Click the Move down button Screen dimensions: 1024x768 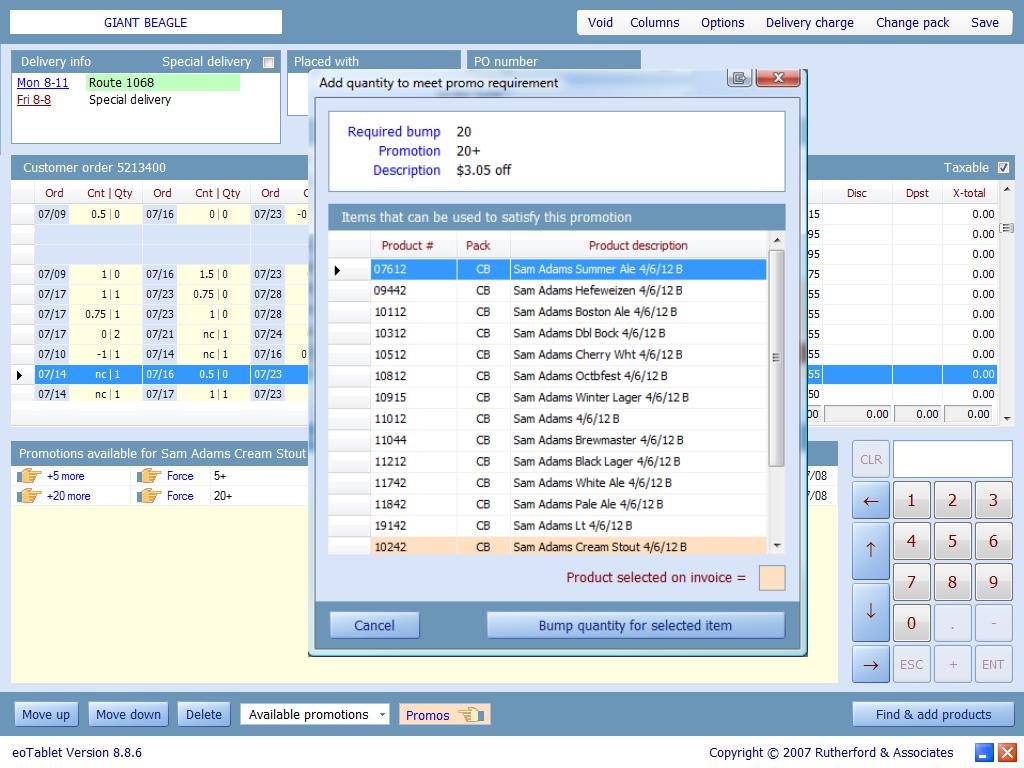128,714
